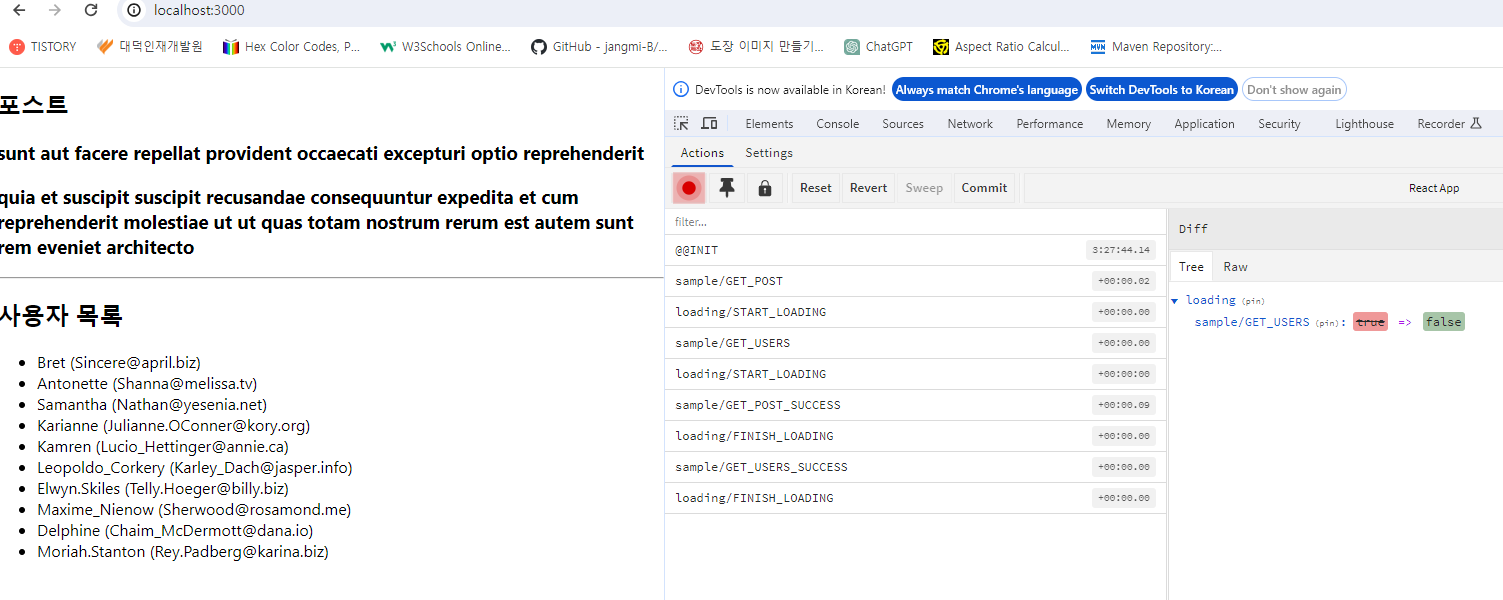This screenshot has width=1503, height=600.
Task: Toggle the device toolbar icon
Action: pyautogui.click(x=709, y=123)
